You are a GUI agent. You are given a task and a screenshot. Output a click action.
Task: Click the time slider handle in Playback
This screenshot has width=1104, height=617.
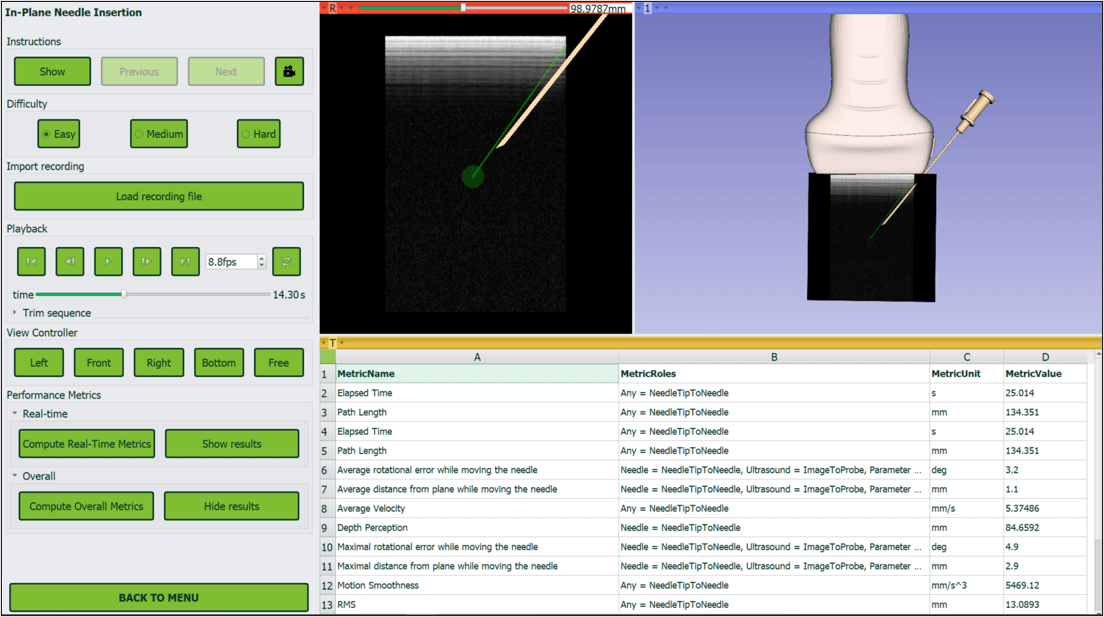[x=123, y=294]
